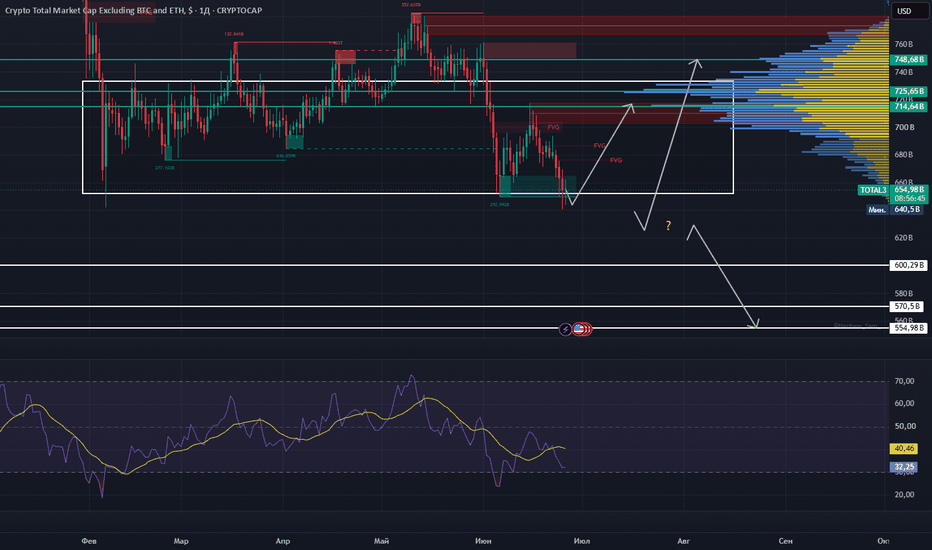Click the 20,00 RSI scale tick
The width and height of the screenshot is (932, 550).
(x=904, y=495)
